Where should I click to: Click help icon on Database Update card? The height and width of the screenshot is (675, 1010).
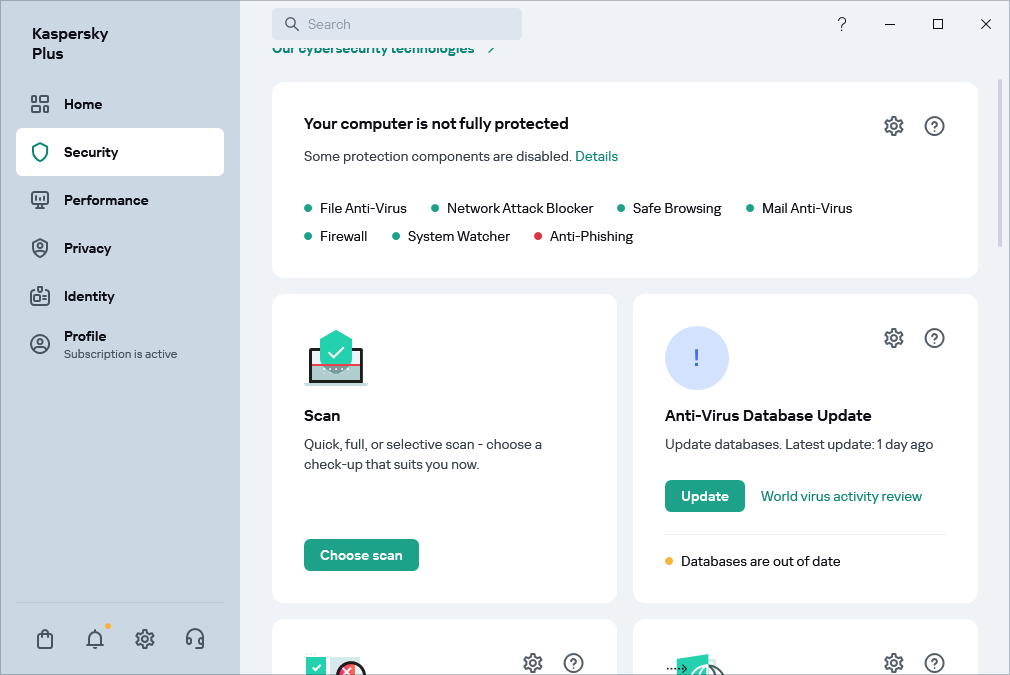(x=934, y=338)
